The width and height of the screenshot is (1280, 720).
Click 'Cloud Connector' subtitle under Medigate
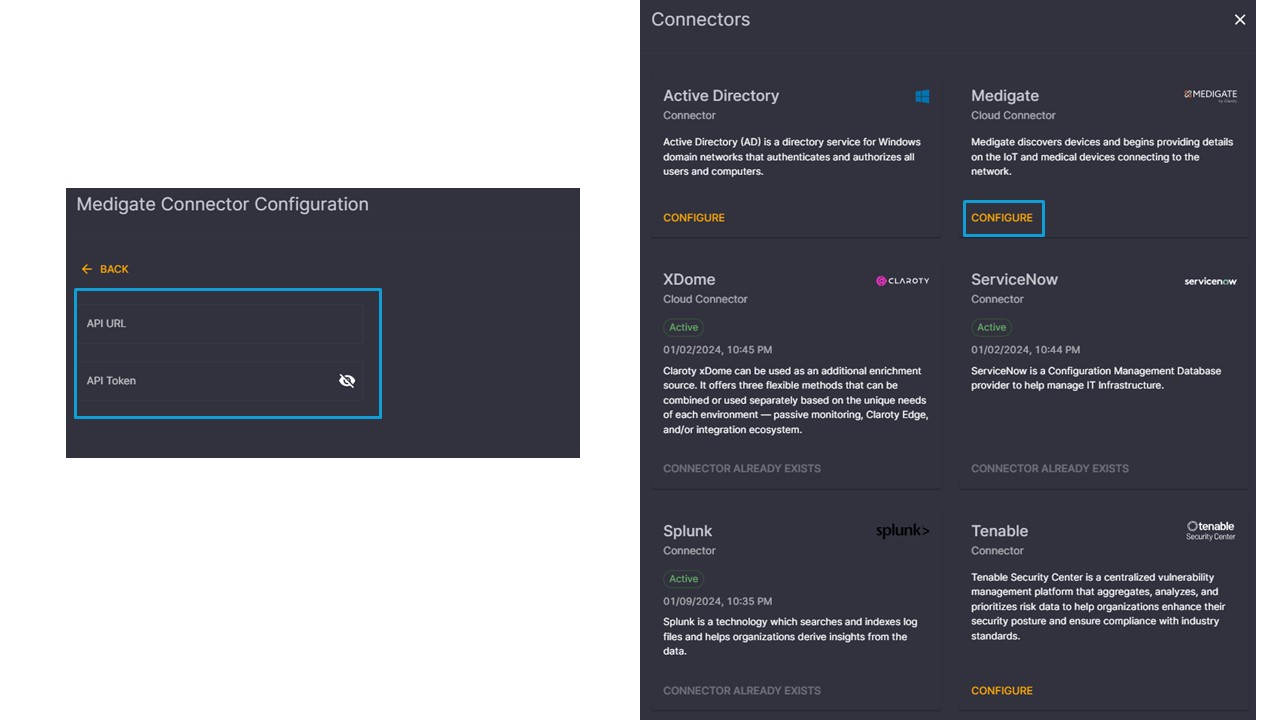coord(1013,116)
